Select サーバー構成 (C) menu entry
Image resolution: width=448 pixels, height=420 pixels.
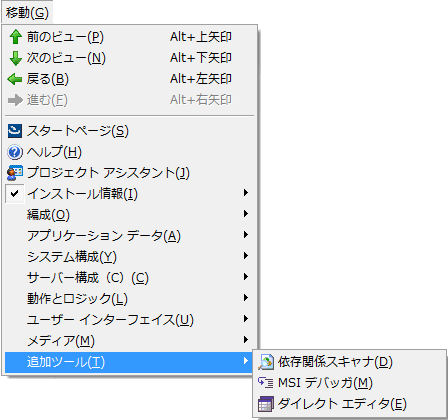coord(130,277)
